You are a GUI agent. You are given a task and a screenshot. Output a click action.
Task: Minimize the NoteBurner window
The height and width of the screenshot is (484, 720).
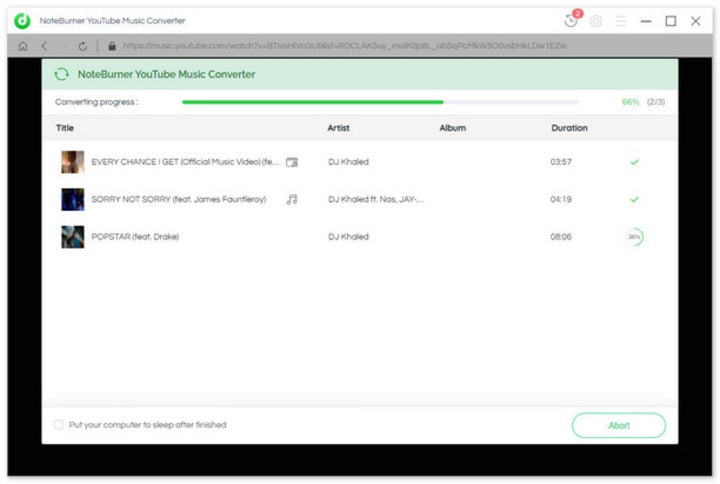pos(646,21)
